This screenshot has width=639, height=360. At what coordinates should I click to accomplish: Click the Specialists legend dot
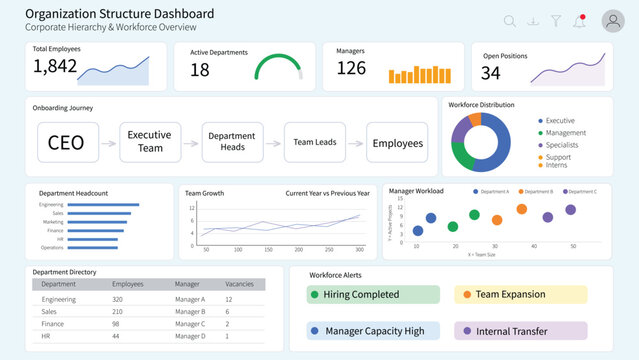click(540, 145)
